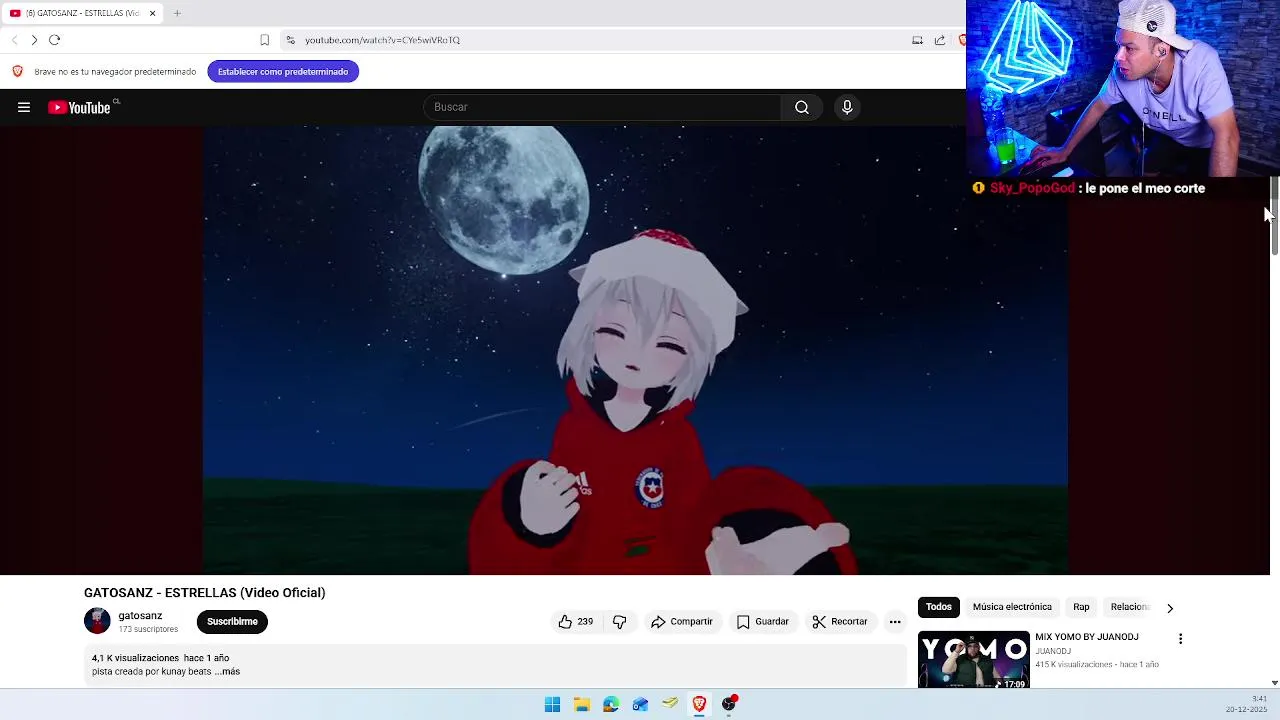The width and height of the screenshot is (1280, 720).
Task: Open Outlook from the taskbar
Action: (640, 704)
